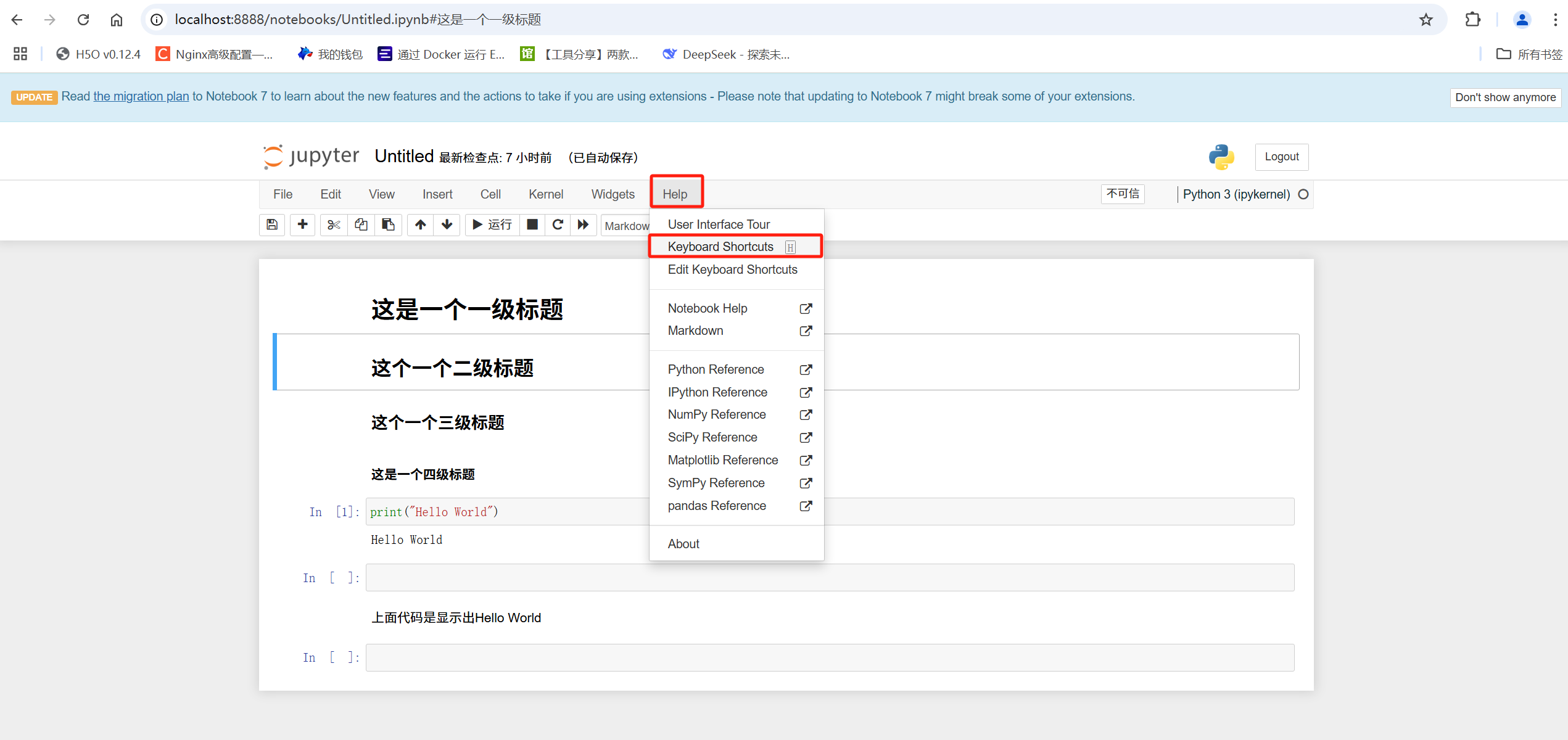Open the migration plan link

coord(141,96)
